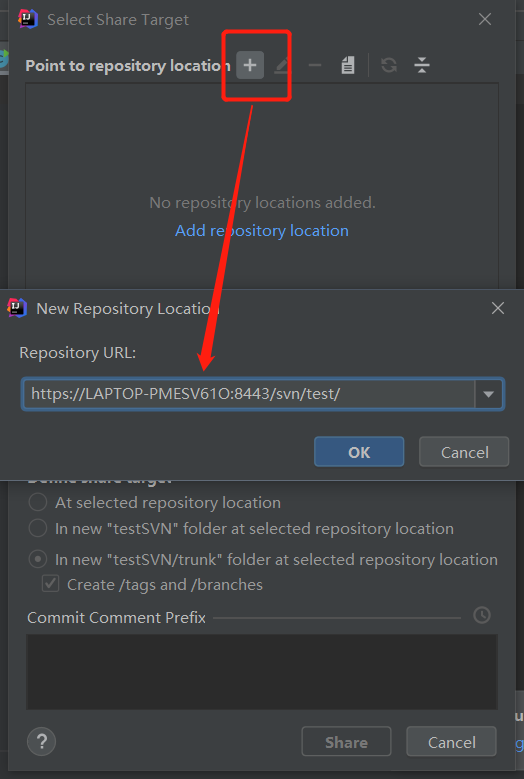Select At selected repository location option
Image resolution: width=524 pixels, height=779 pixels.
coord(154,502)
